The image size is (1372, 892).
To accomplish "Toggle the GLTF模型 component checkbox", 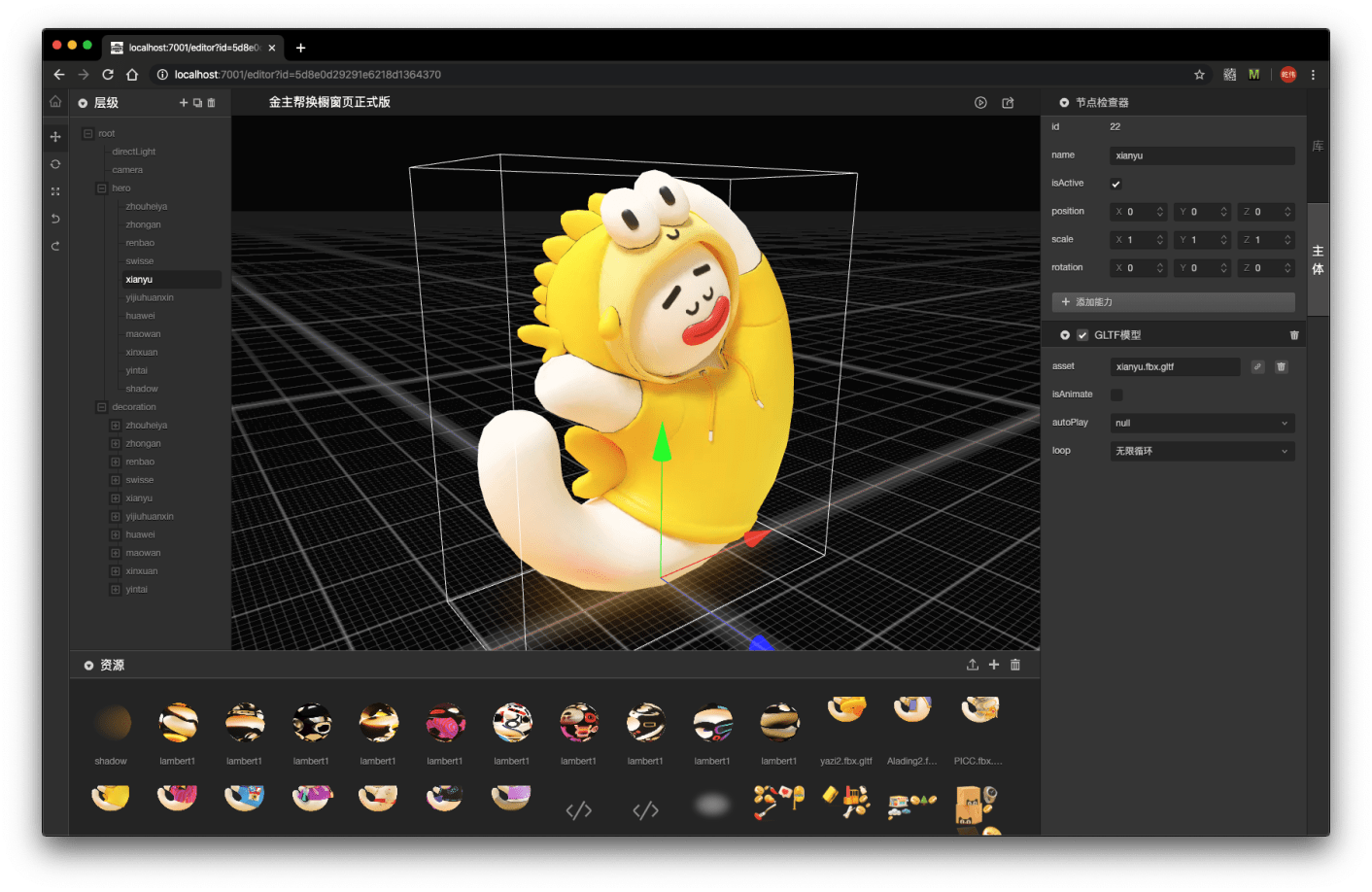I will coord(1082,334).
